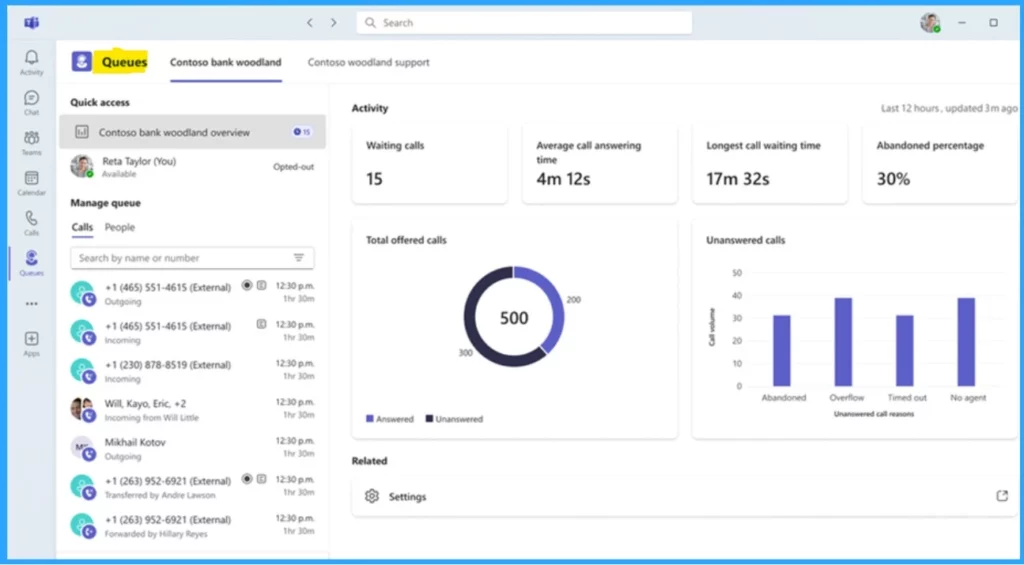Click the Queues title text
This screenshot has width=1024, height=565.
(x=124, y=63)
